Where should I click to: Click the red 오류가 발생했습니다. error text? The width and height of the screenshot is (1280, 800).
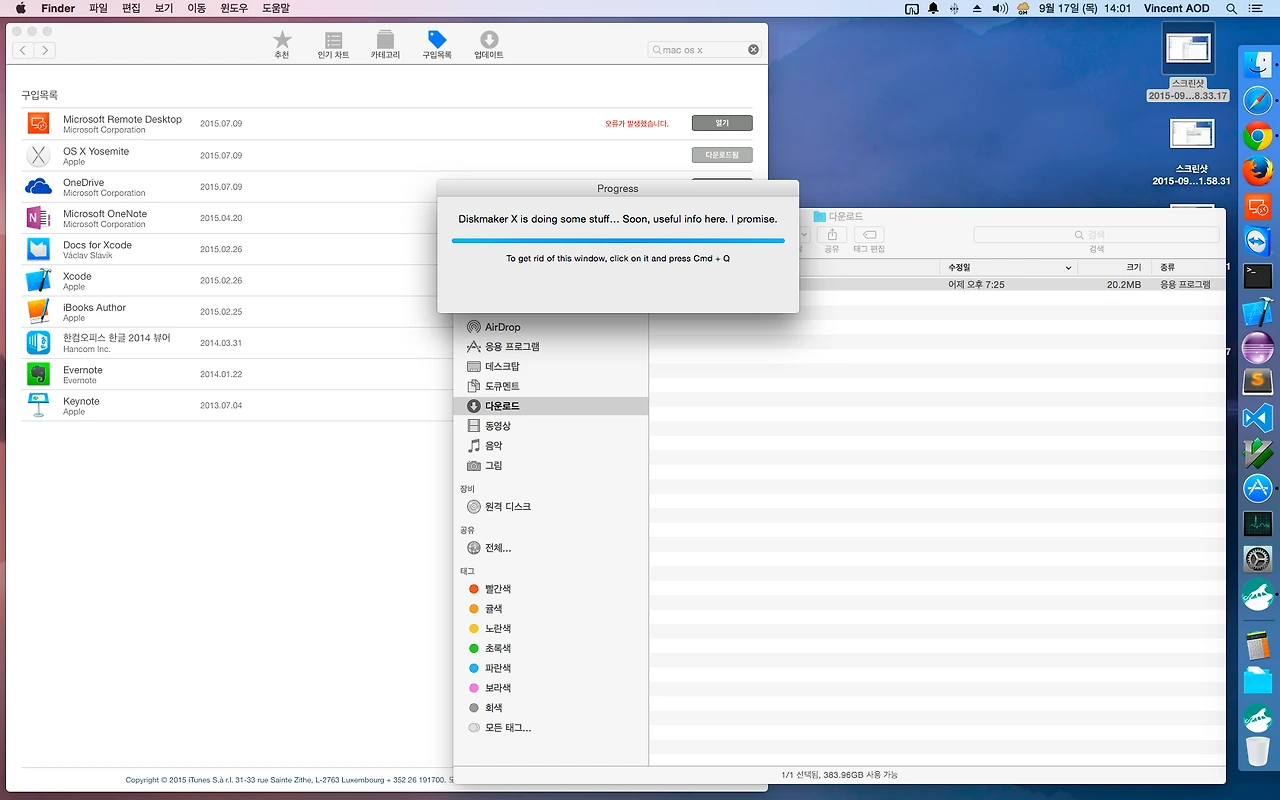click(x=637, y=124)
